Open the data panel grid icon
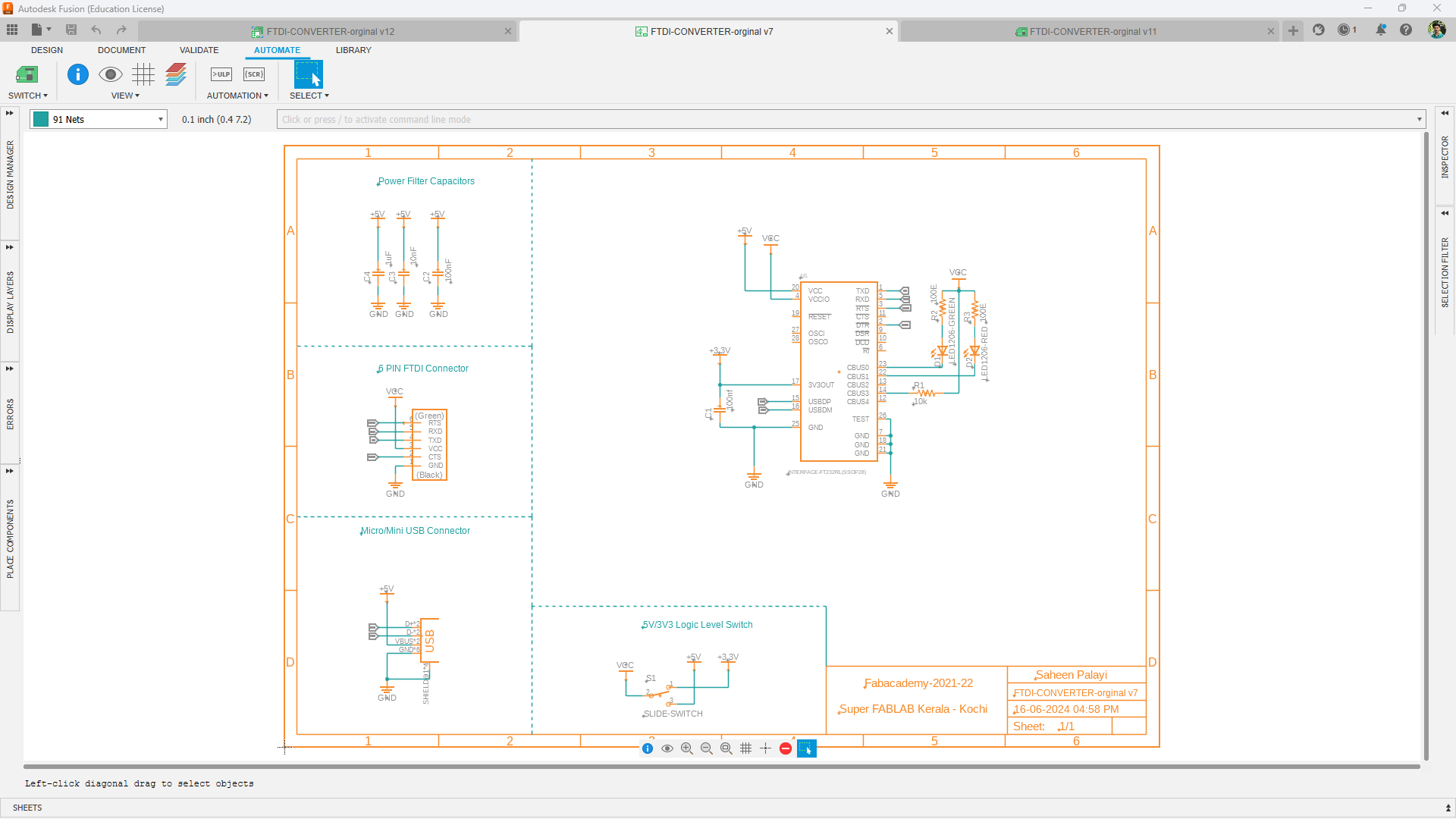Viewport: 1456px width, 819px height. [x=12, y=30]
